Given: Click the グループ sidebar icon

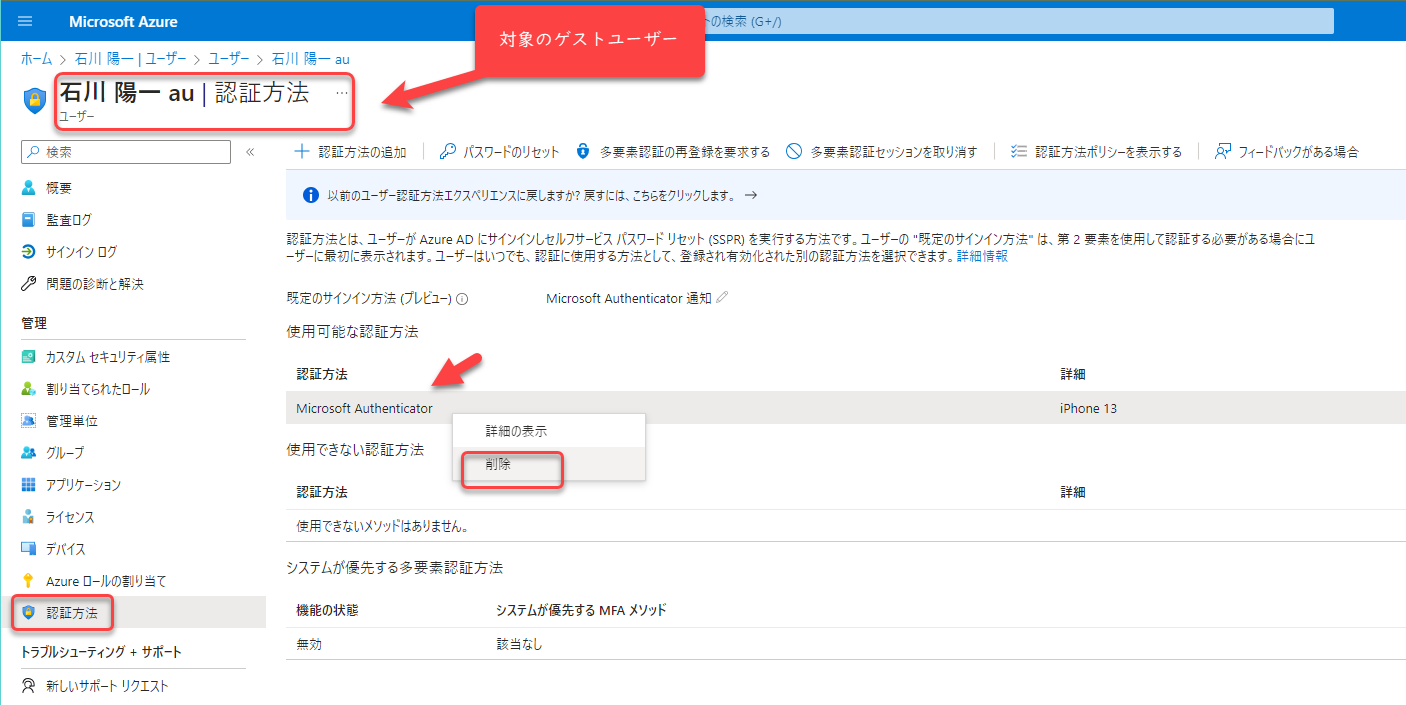Looking at the screenshot, I should tap(29, 452).
